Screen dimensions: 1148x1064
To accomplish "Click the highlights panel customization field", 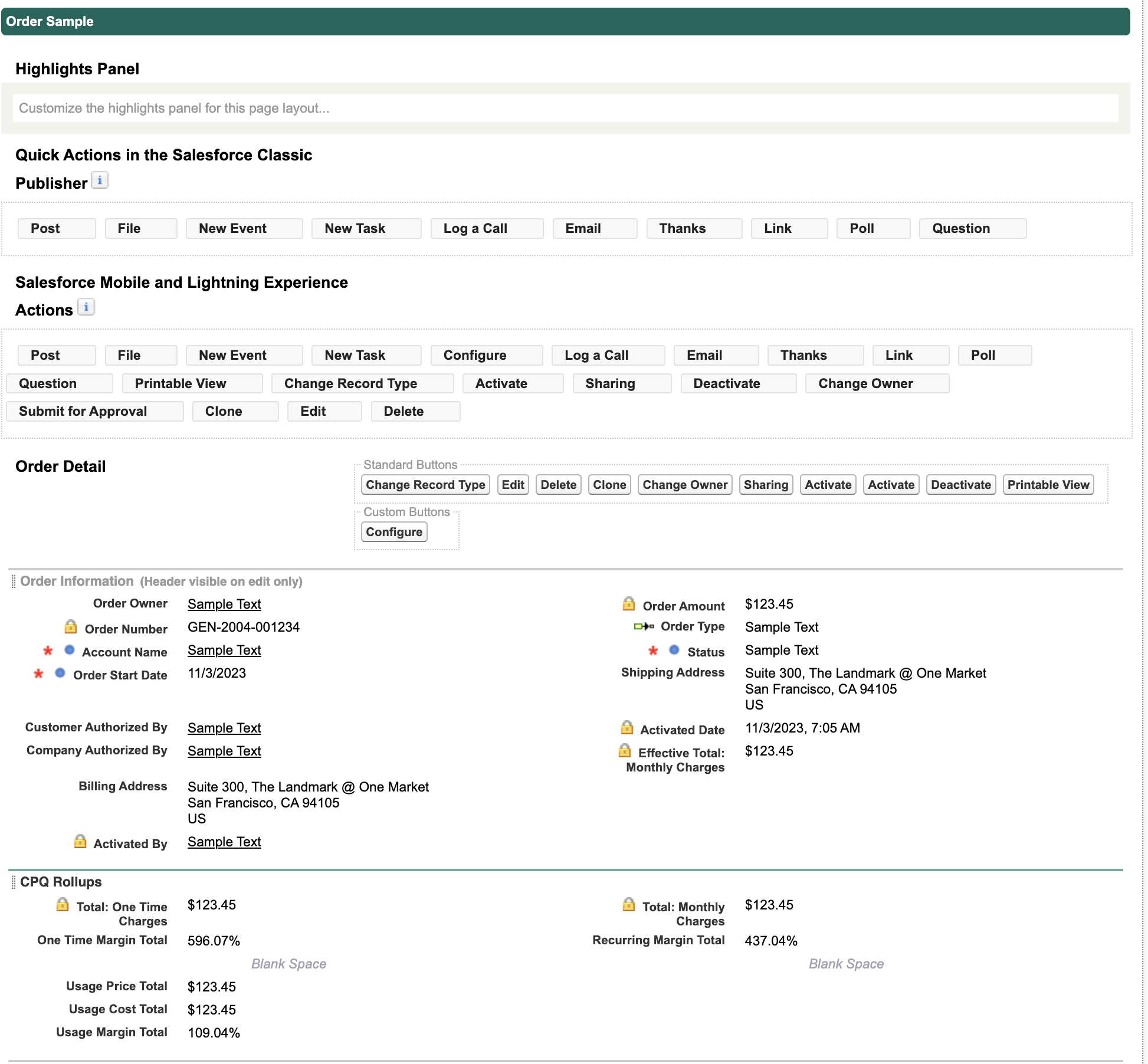I will [565, 109].
